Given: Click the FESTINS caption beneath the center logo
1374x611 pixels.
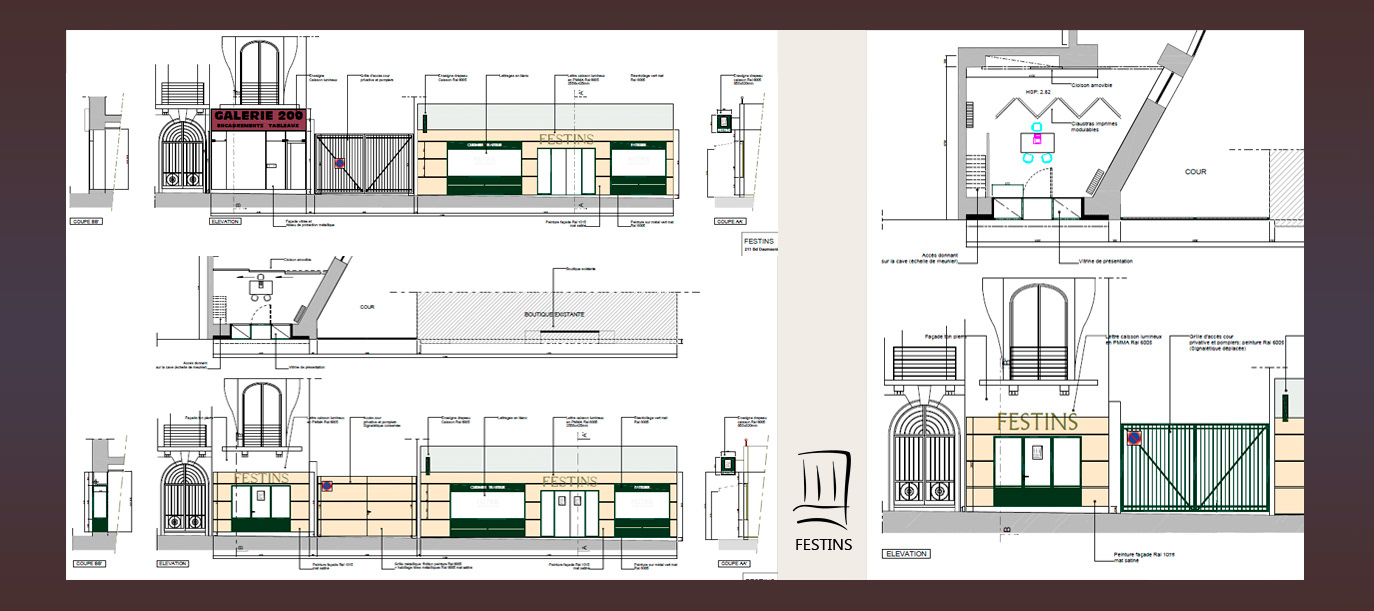Looking at the screenshot, I should click(823, 545).
